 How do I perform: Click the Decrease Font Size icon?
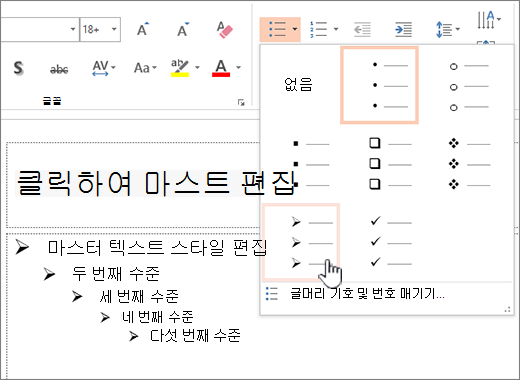[183, 29]
